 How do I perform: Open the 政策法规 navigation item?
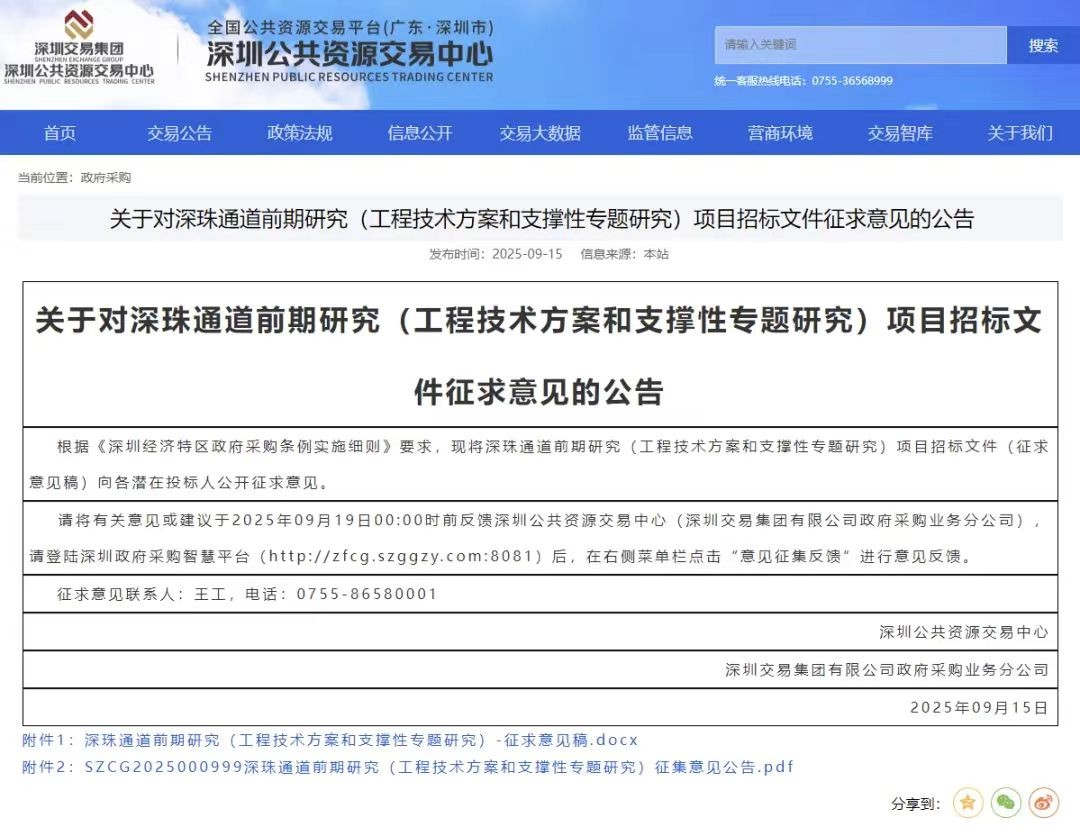point(300,133)
